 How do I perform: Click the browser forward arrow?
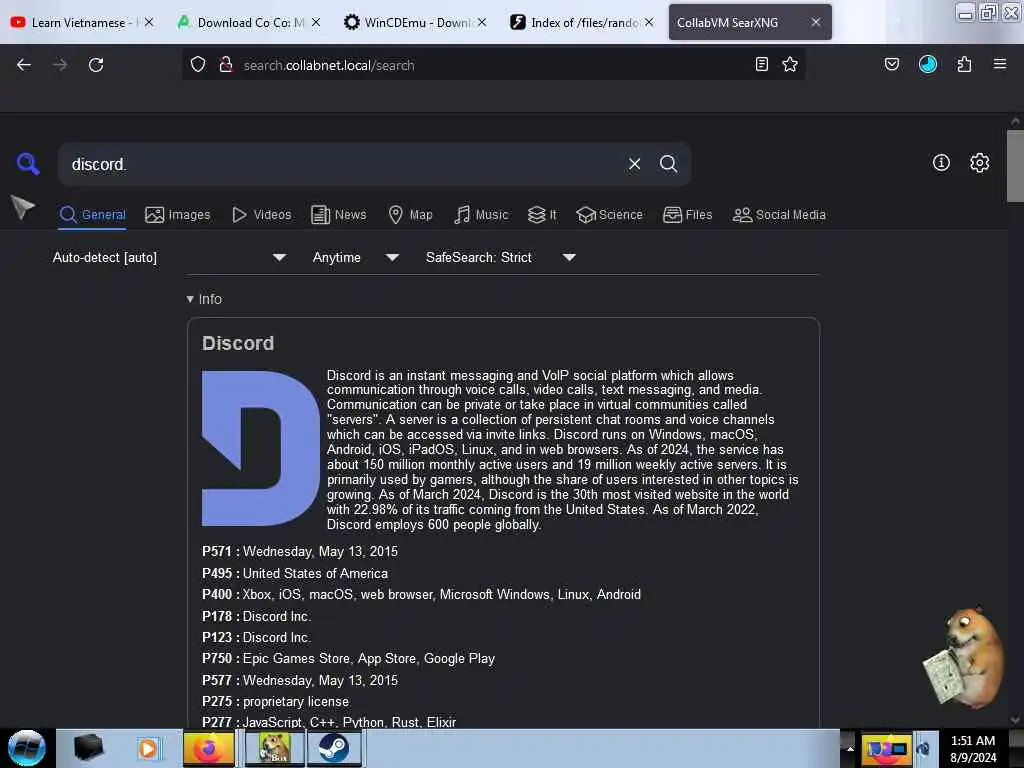click(x=60, y=65)
